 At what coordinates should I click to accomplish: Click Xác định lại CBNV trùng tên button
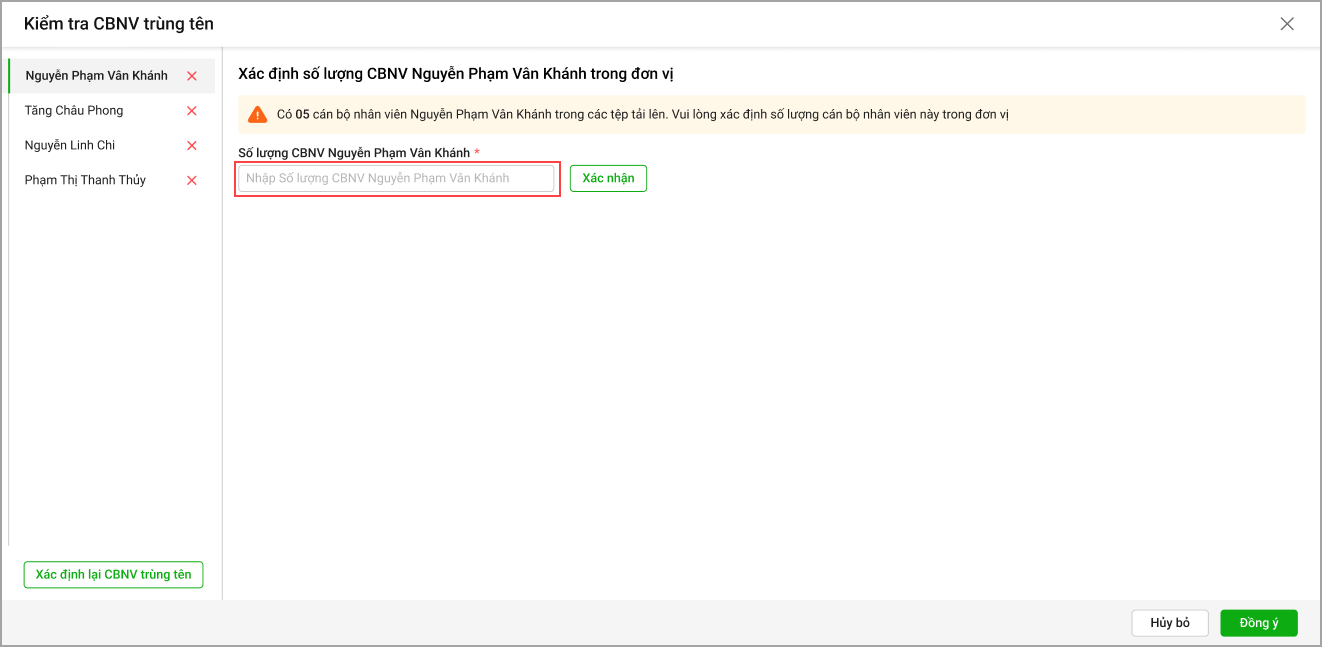point(113,575)
